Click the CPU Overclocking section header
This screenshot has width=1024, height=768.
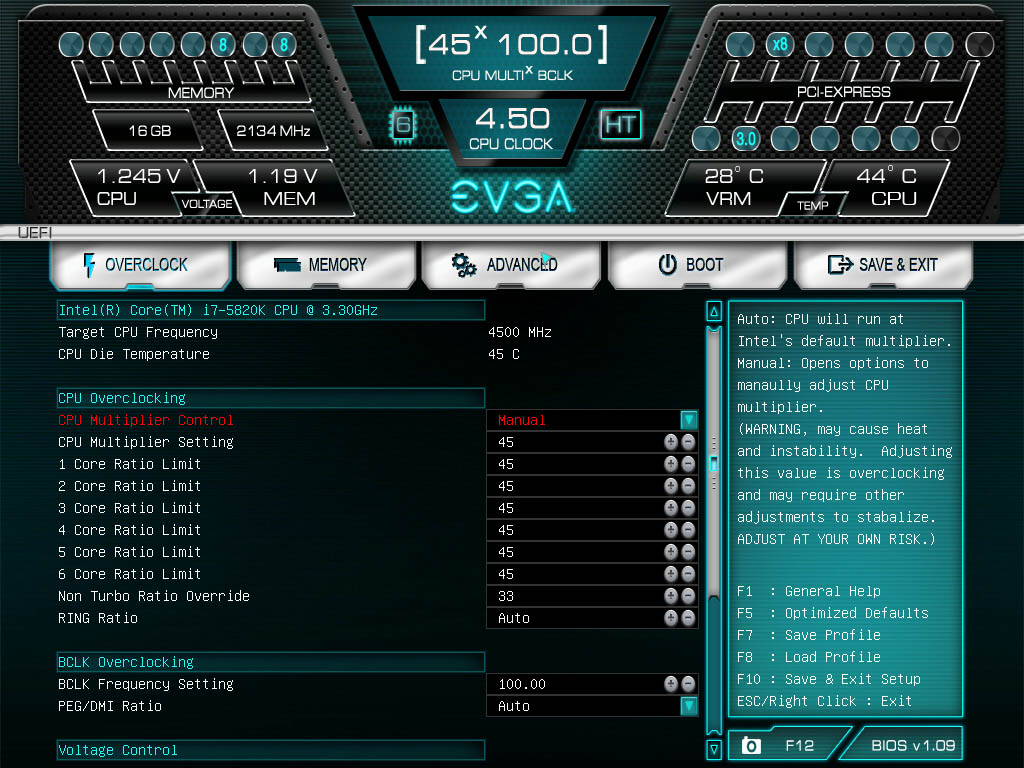pyautogui.click(x=270, y=398)
